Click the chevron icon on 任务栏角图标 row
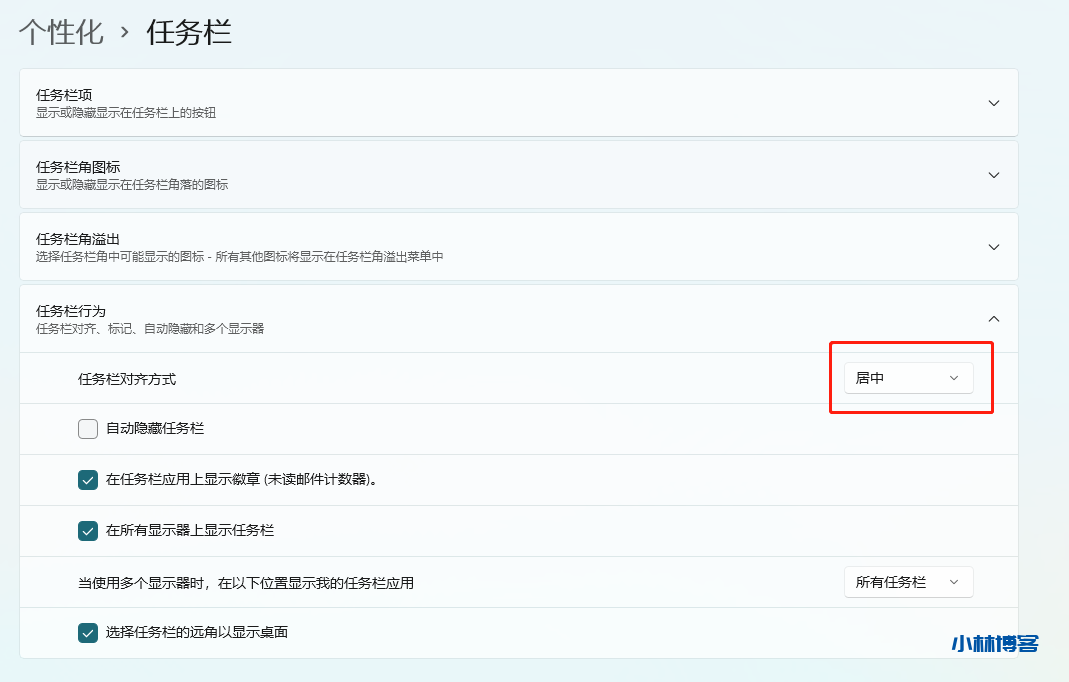 (x=993, y=175)
